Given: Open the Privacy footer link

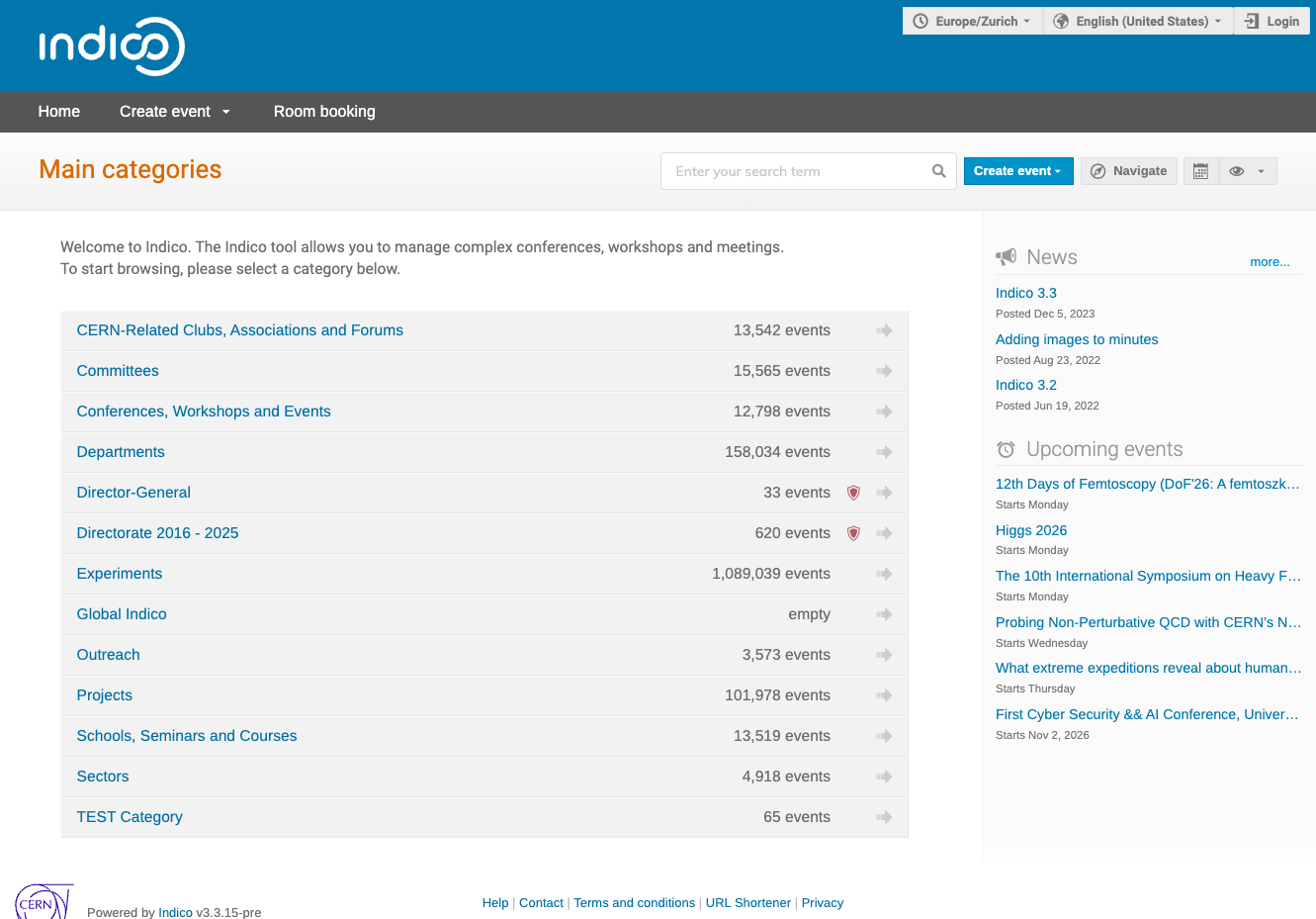Looking at the screenshot, I should (823, 903).
